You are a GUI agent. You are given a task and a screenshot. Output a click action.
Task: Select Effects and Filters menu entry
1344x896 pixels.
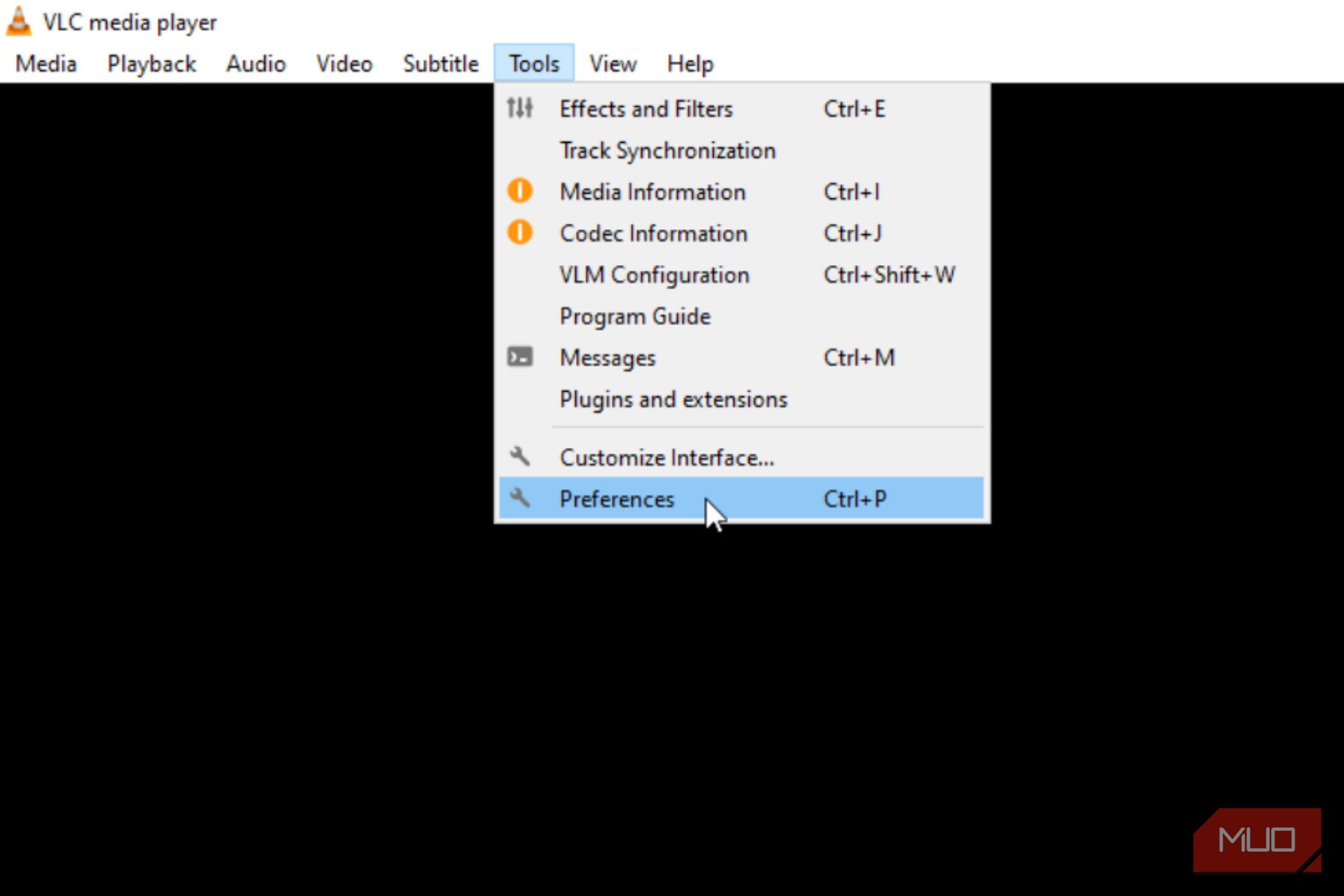[741, 109]
